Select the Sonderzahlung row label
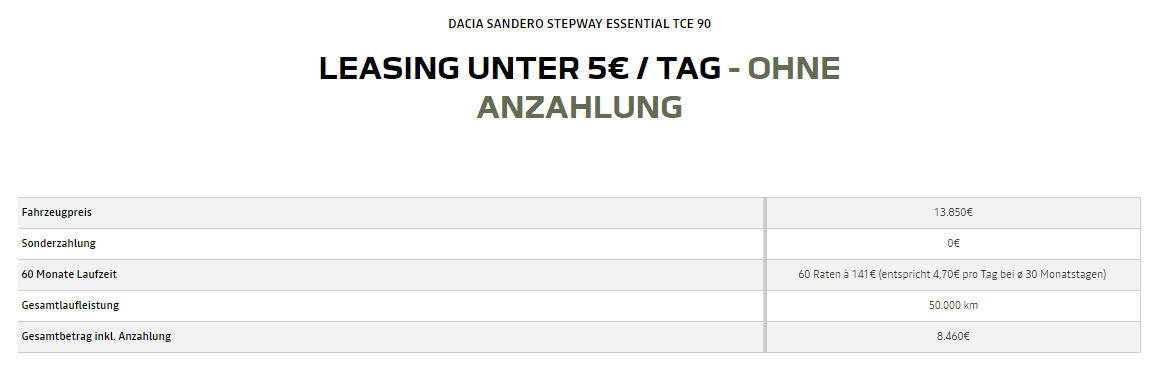The width and height of the screenshot is (1159, 374). click(58, 243)
